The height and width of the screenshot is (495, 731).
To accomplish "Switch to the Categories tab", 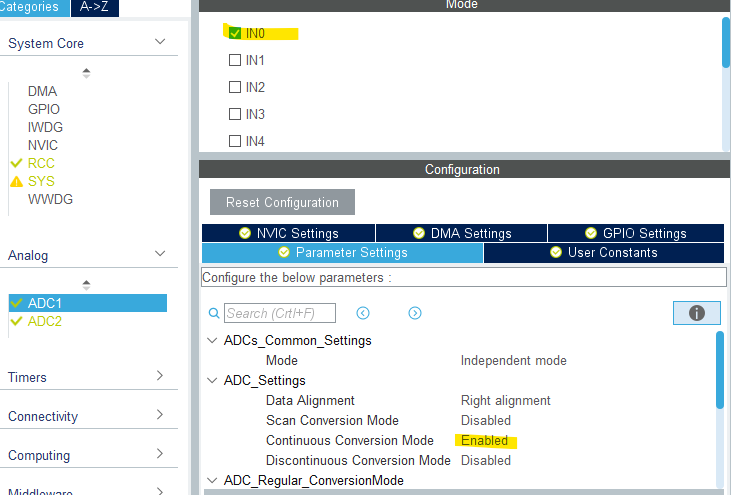I will [x=34, y=7].
